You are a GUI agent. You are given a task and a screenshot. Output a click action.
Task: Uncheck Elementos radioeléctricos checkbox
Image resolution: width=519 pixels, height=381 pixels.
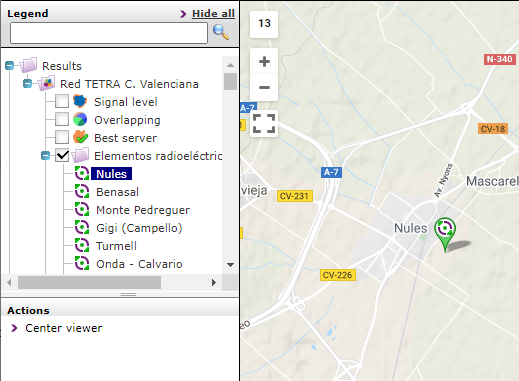pos(62,155)
